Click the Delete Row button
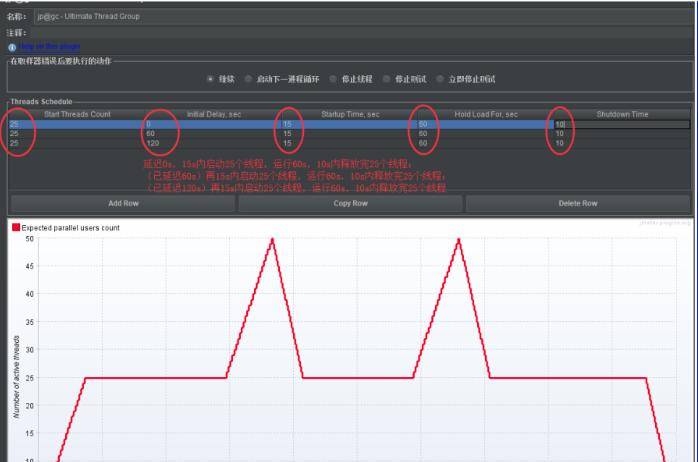Viewport: 698px width, 462px height. [x=578, y=203]
